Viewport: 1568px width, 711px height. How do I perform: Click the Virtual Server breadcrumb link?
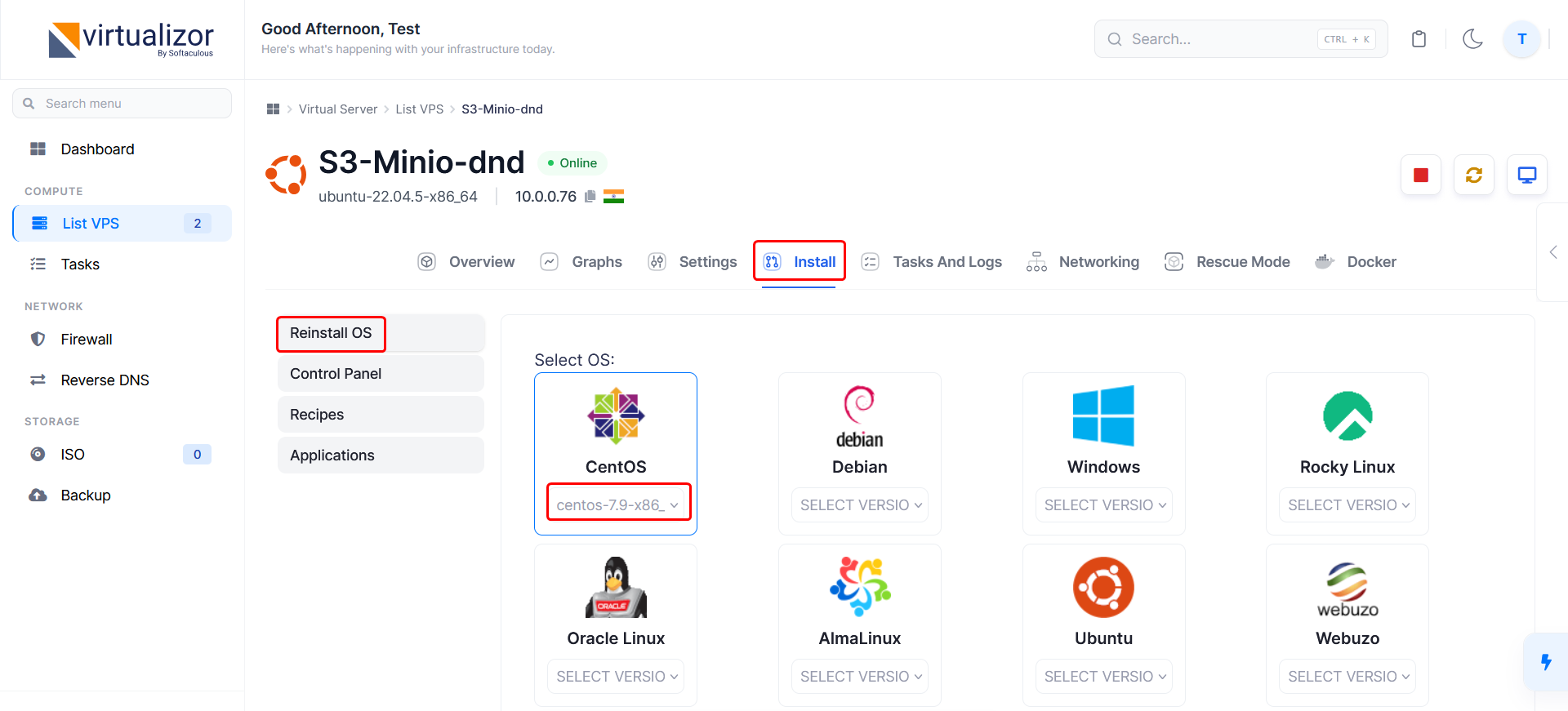pos(338,109)
